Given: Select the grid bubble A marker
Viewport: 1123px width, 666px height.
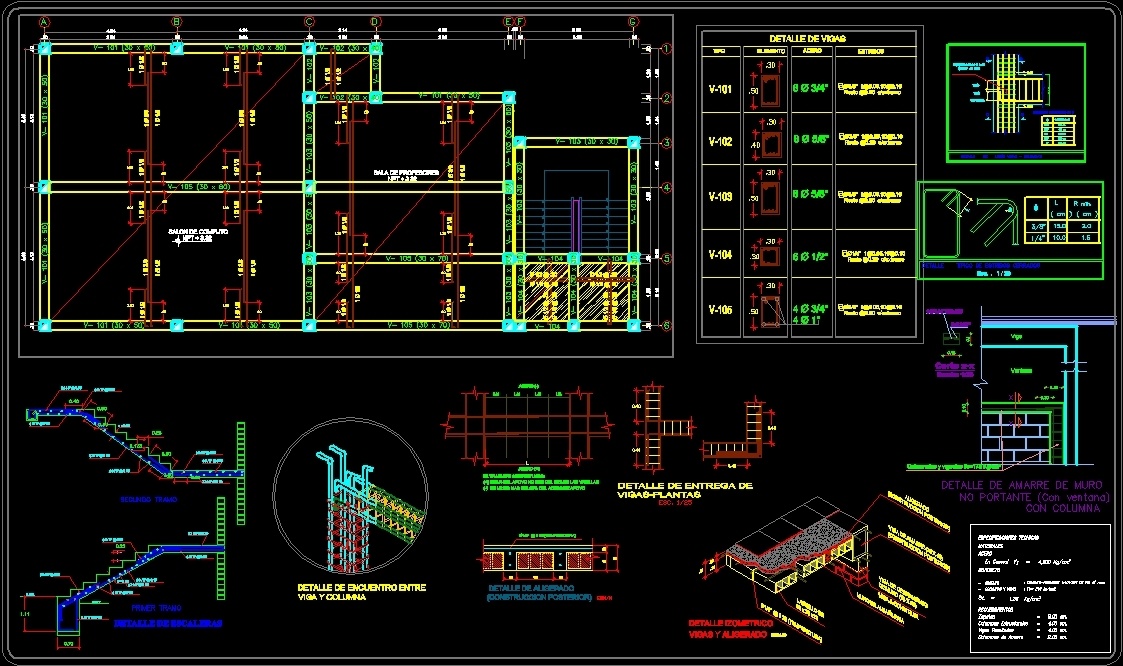Looking at the screenshot, I should click(x=43, y=21).
